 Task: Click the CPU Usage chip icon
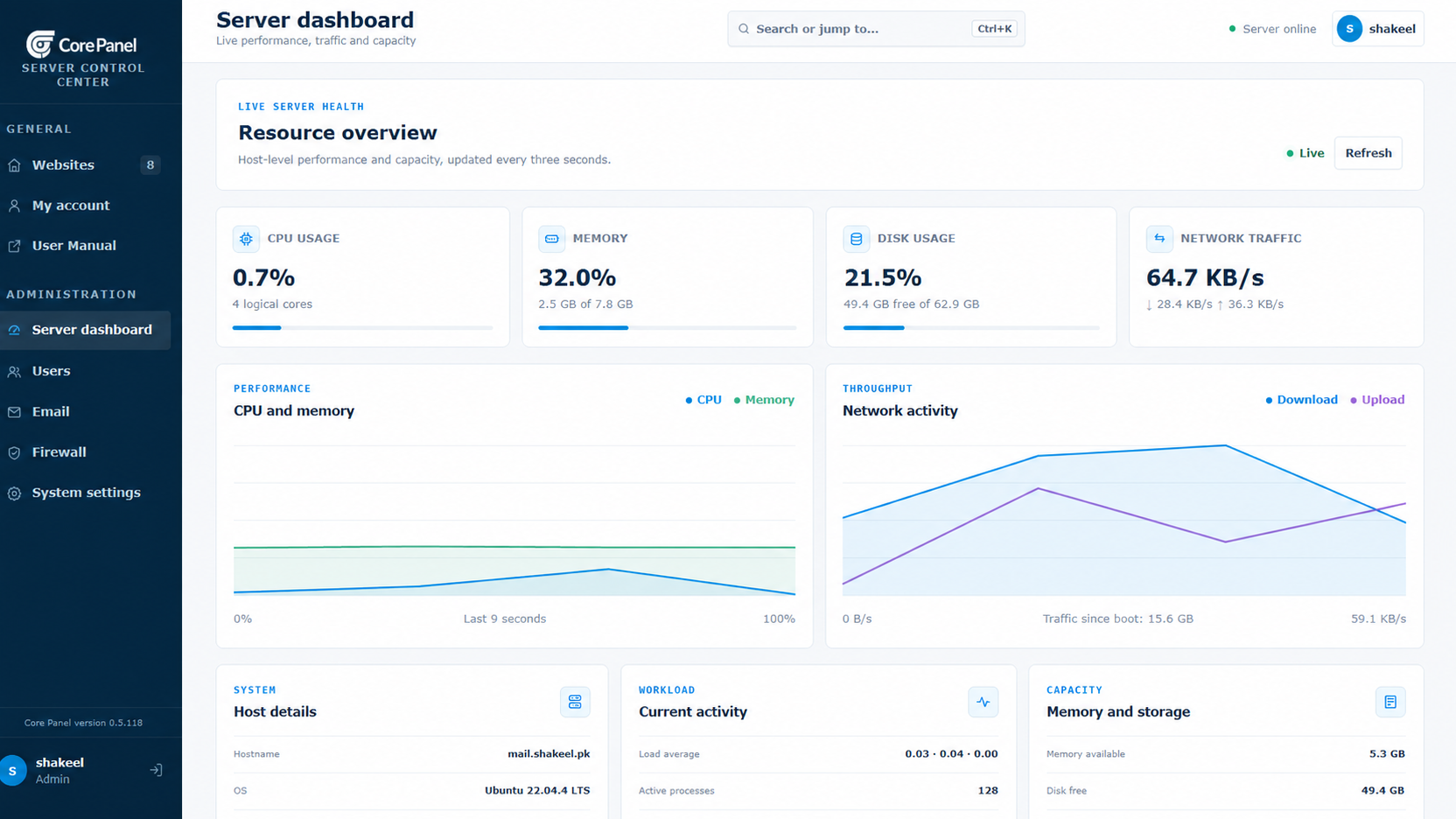click(x=246, y=238)
